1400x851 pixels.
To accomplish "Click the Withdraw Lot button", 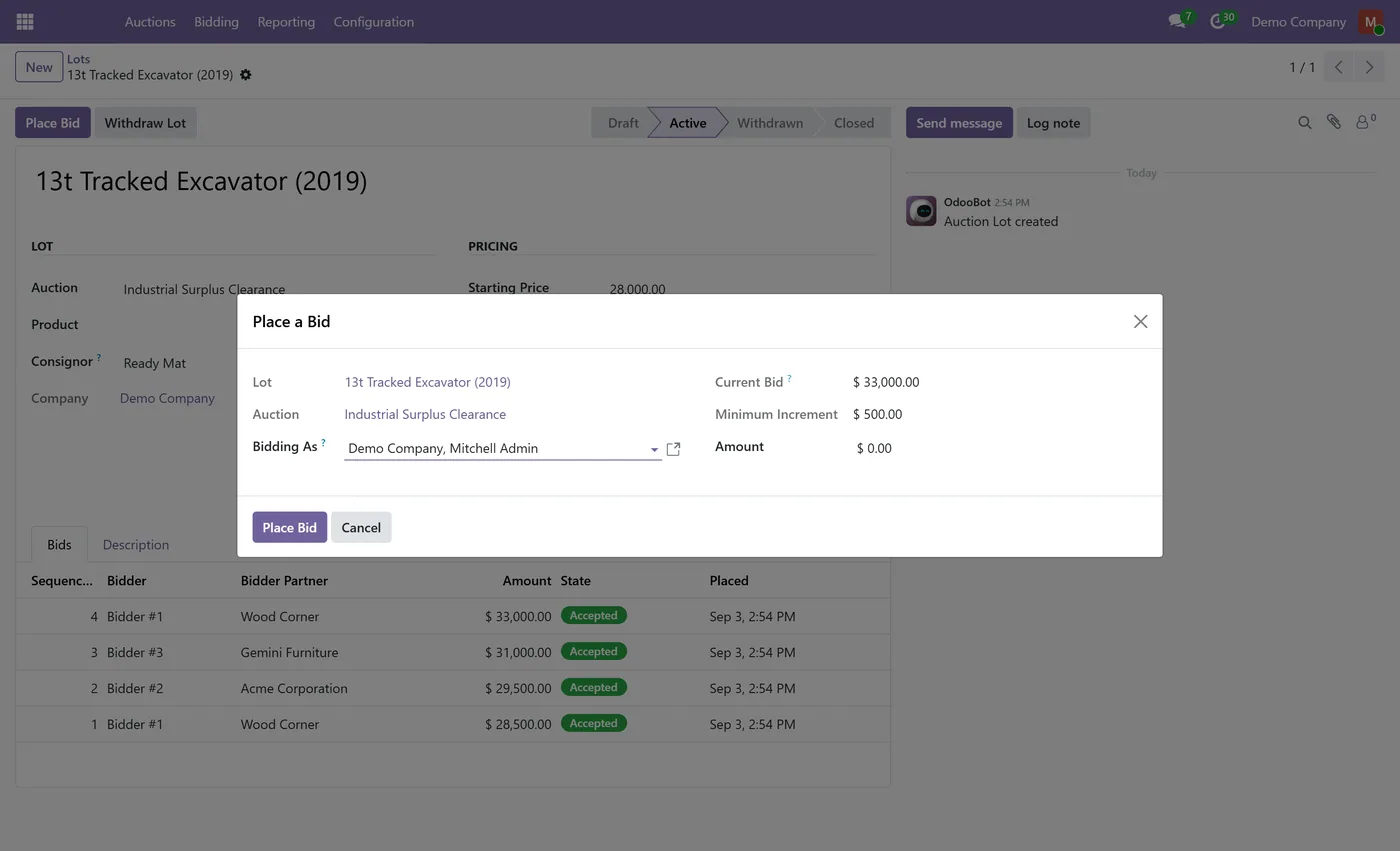I will (145, 123).
